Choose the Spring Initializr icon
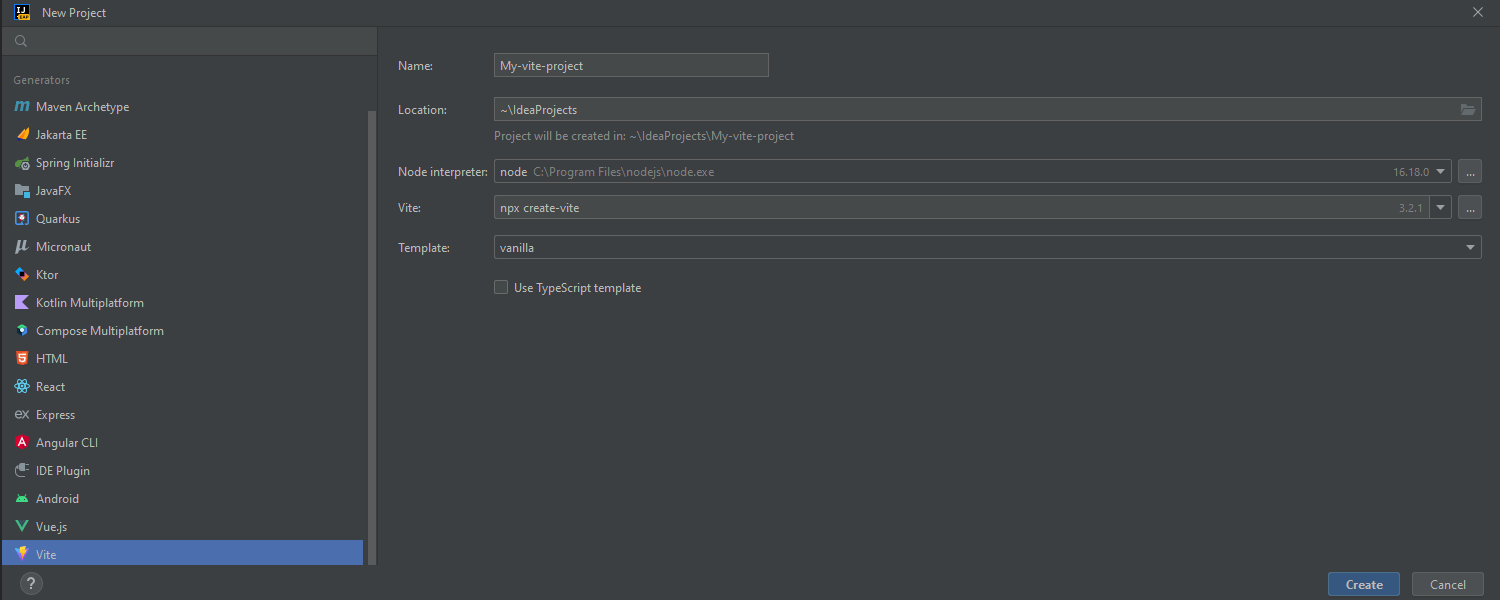1500x600 pixels. click(22, 163)
